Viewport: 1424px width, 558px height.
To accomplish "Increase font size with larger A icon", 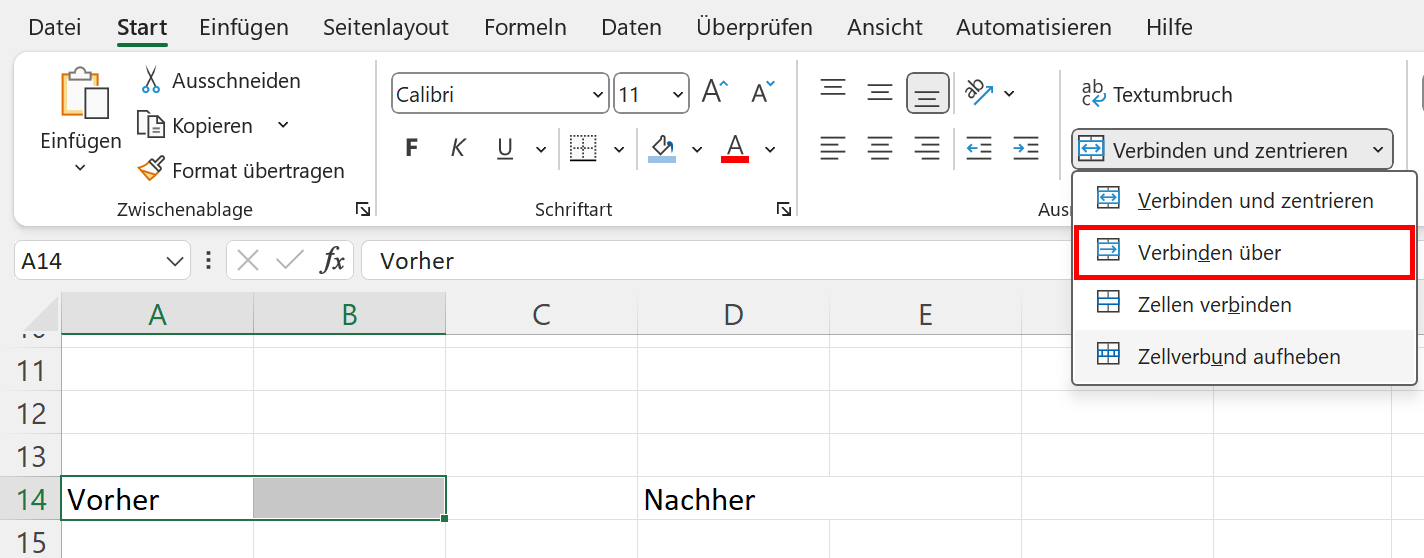I will [714, 94].
